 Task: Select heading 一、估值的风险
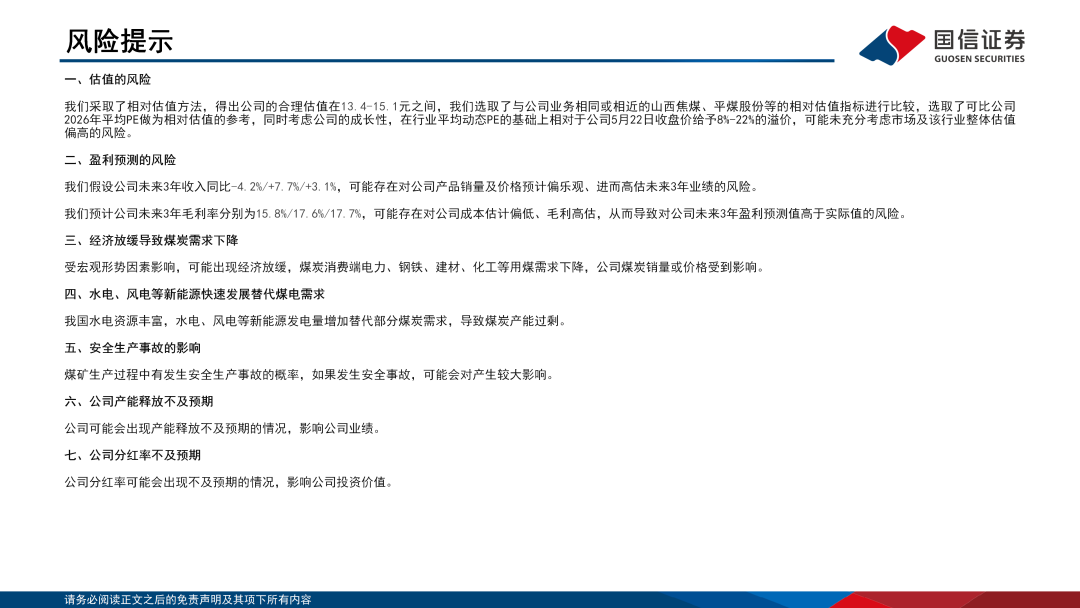click(x=107, y=80)
